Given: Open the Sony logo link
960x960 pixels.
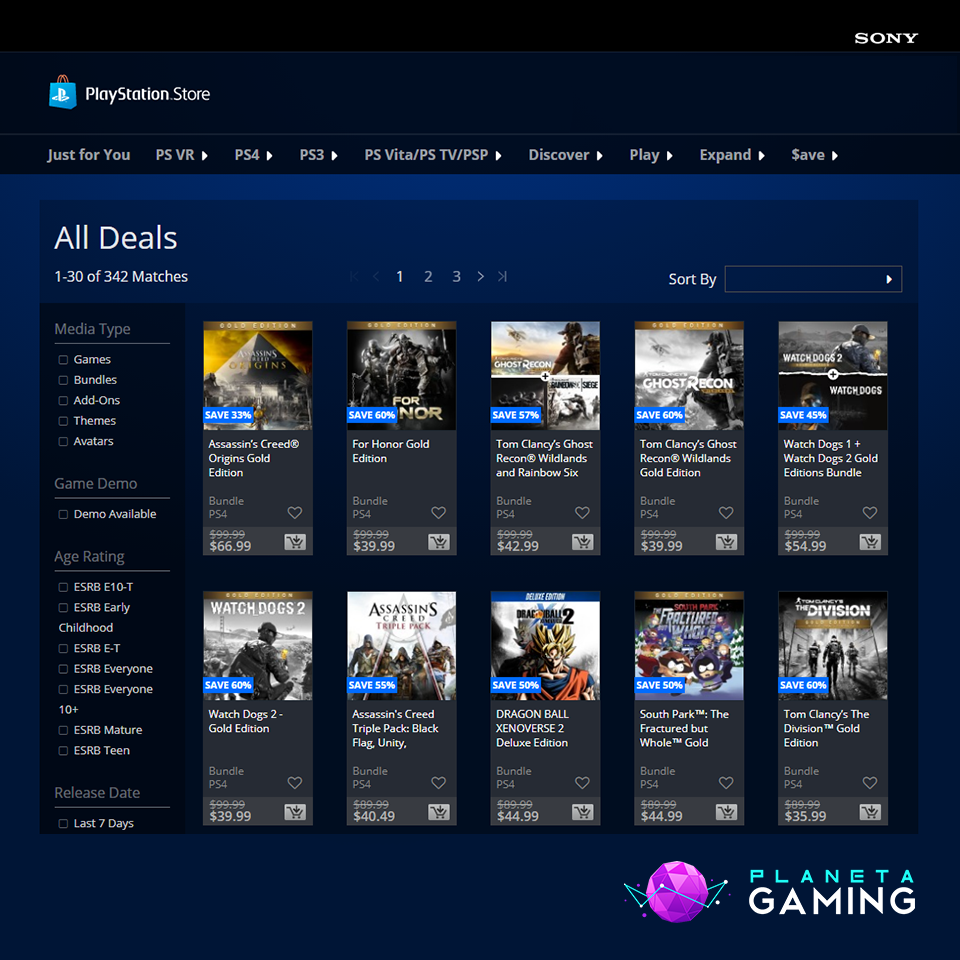Looking at the screenshot, I should 886,38.
